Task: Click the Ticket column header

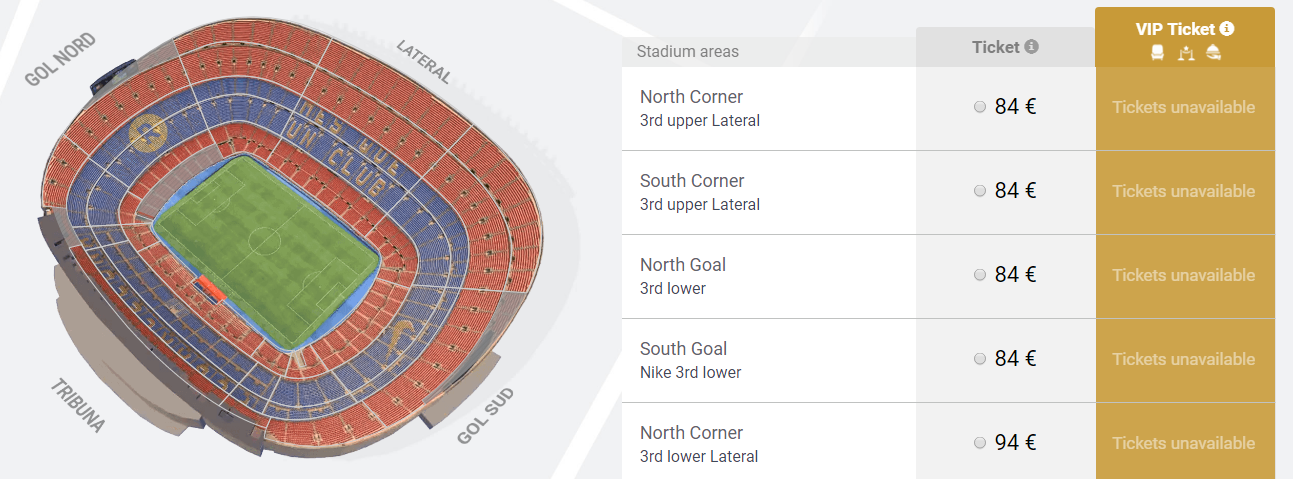Action: click(995, 47)
